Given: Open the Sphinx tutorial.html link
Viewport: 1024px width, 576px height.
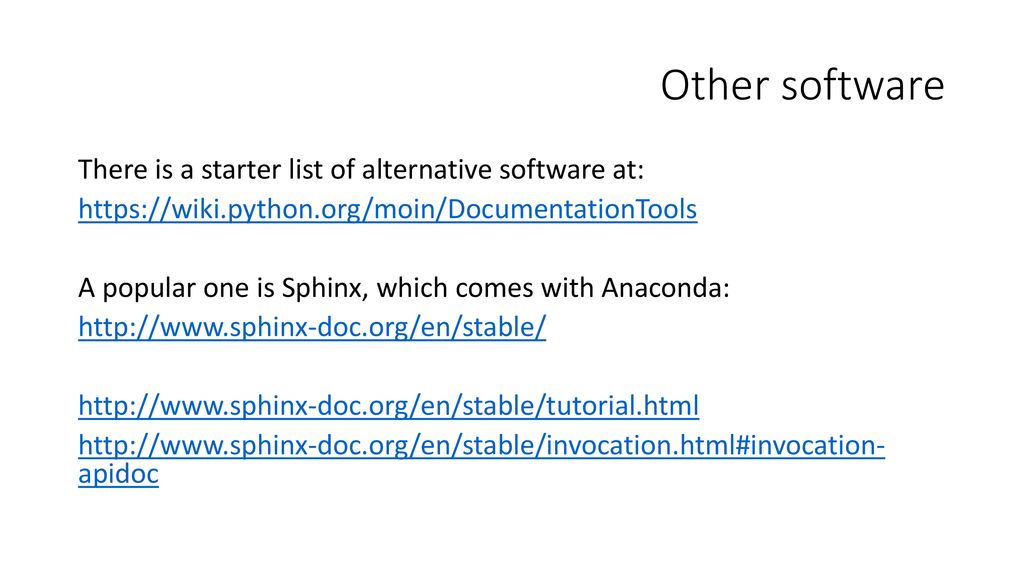Looking at the screenshot, I should pyautogui.click(x=389, y=406).
